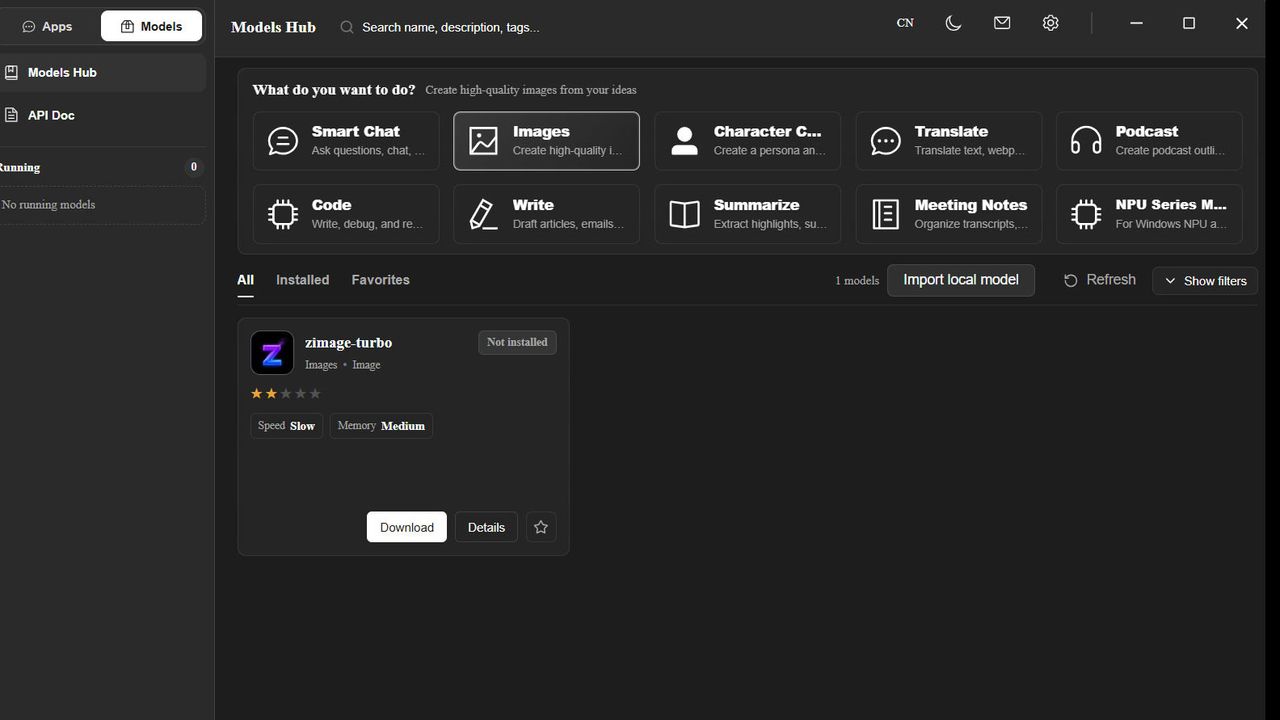This screenshot has height=720, width=1280.
Task: Rate zimage-turbo with the fifth star
Action: tap(315, 394)
